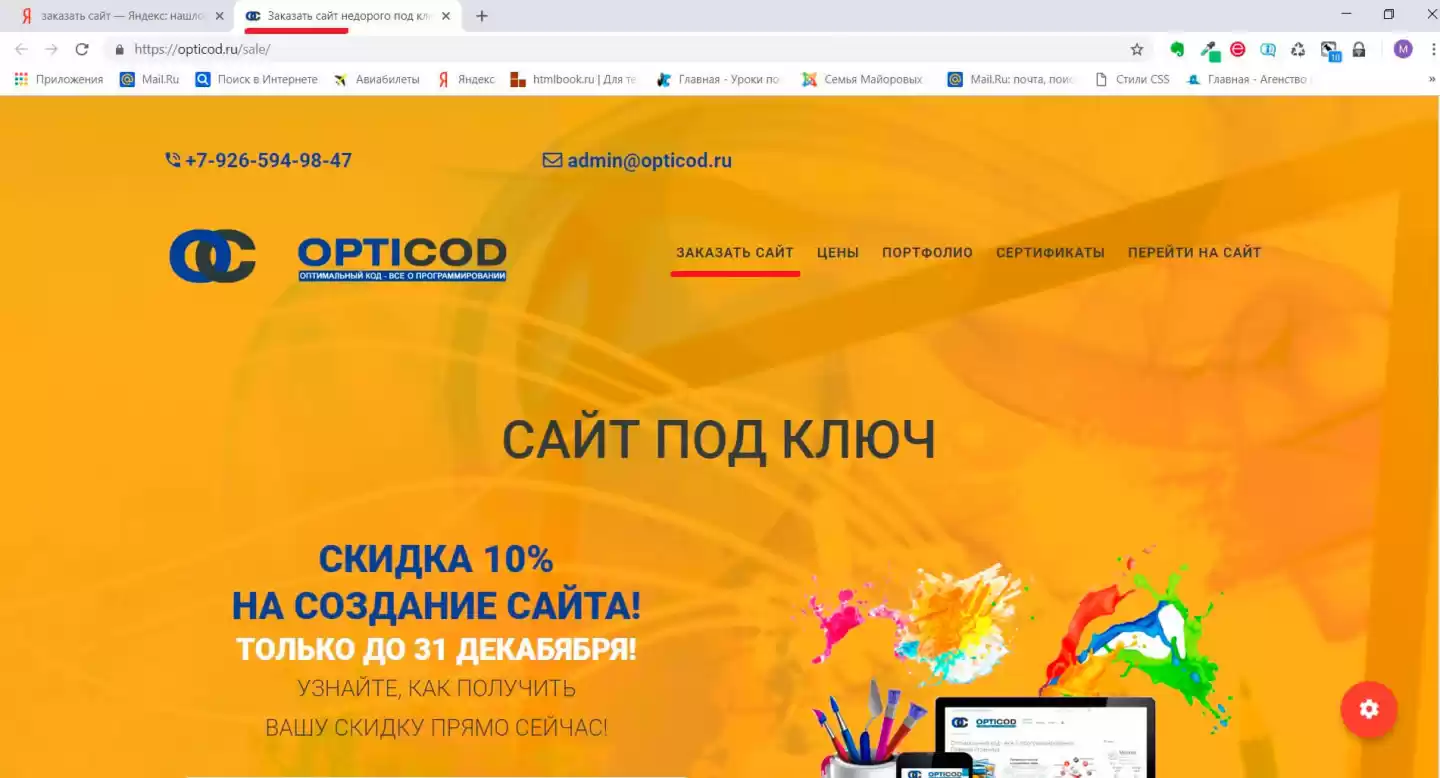Screen dimensions: 1440x778
Task: Open the htmlbook.ru bookmark
Action: pyautogui.click(x=573, y=79)
